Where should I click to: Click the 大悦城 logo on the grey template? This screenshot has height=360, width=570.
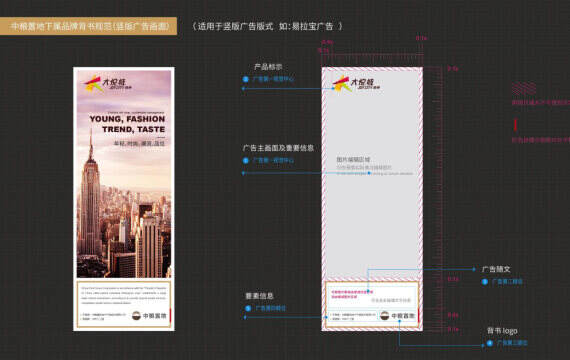356,84
